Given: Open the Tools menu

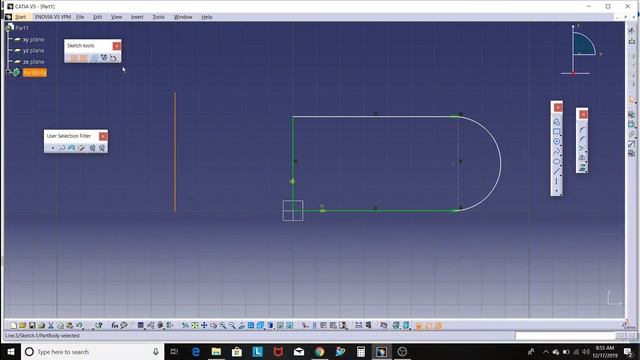Looking at the screenshot, I should click(158, 17).
